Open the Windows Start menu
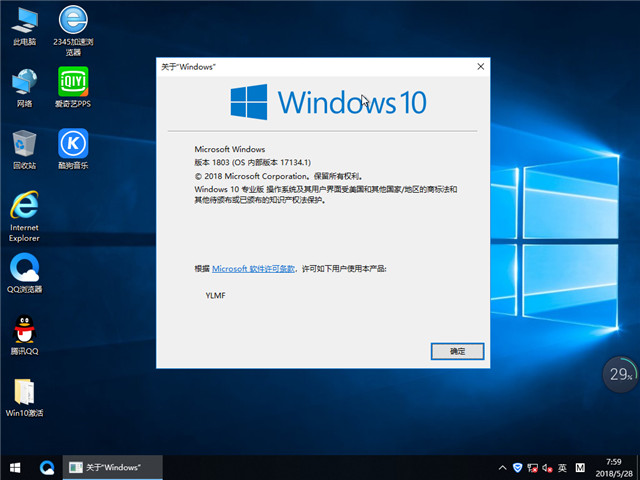The height and width of the screenshot is (480, 640). (15, 467)
